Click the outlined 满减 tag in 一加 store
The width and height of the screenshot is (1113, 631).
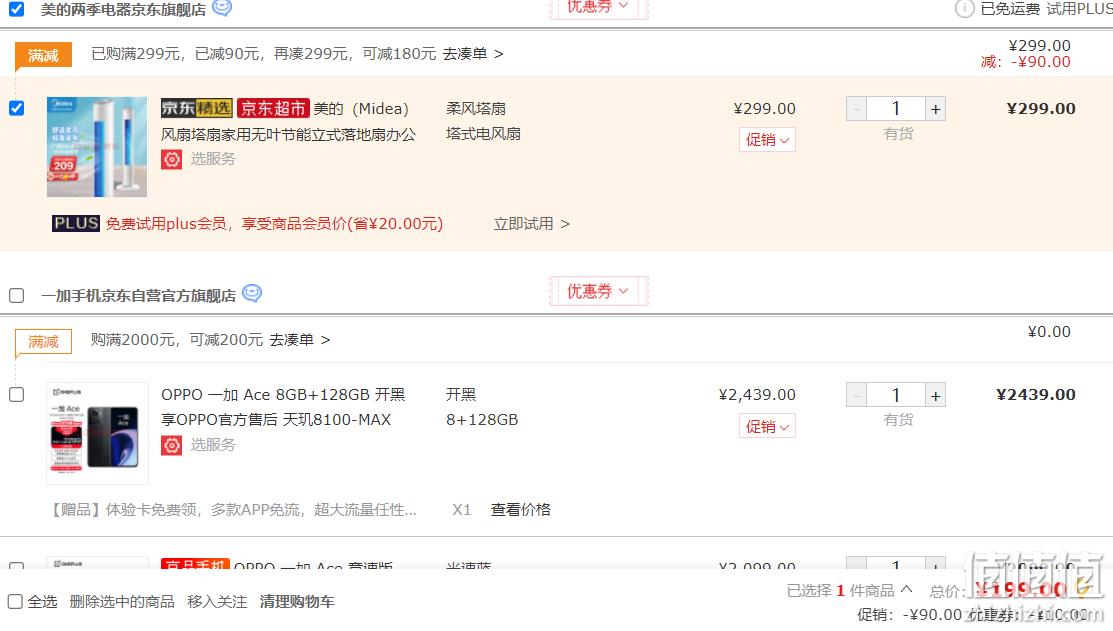[x=43, y=342]
